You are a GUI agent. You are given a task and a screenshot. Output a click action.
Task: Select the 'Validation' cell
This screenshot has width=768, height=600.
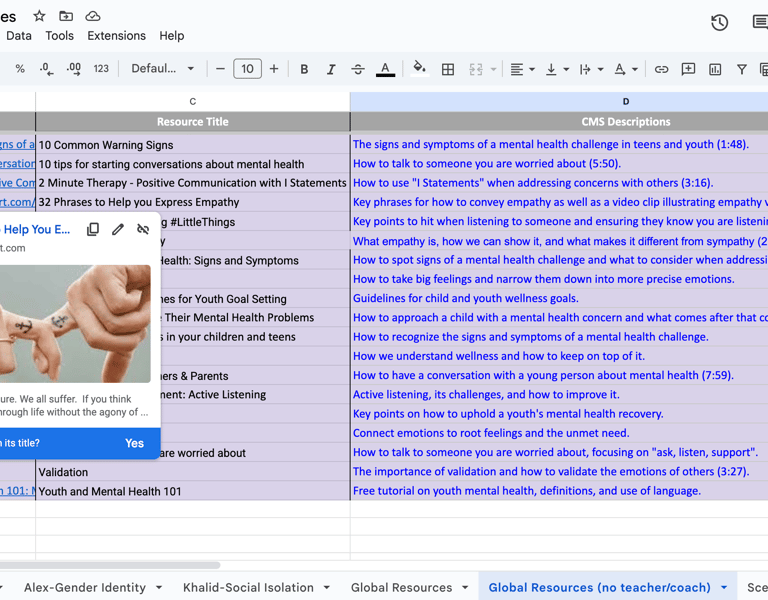[x=192, y=472]
